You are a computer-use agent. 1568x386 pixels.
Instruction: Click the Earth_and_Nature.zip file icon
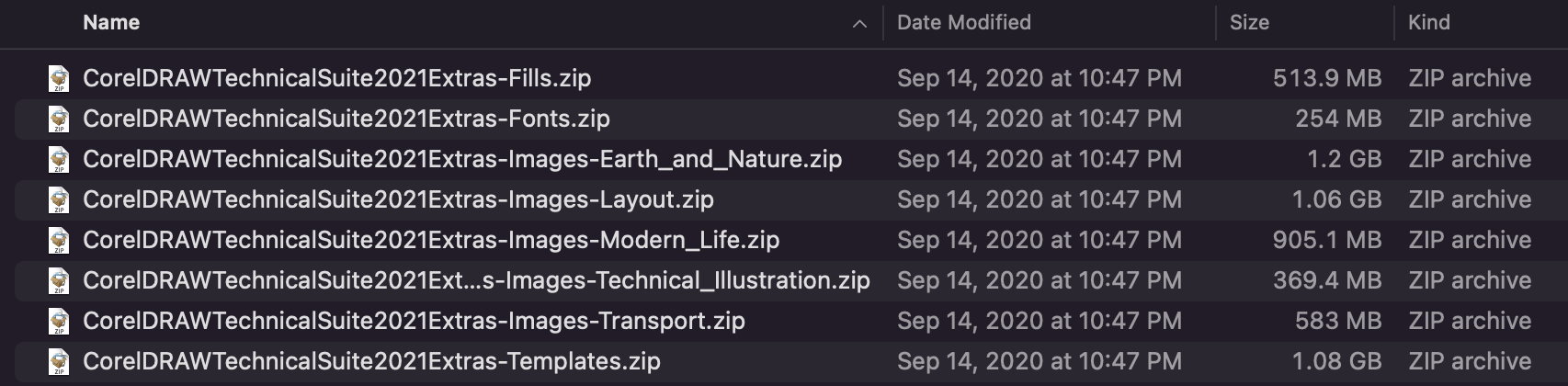(x=59, y=160)
